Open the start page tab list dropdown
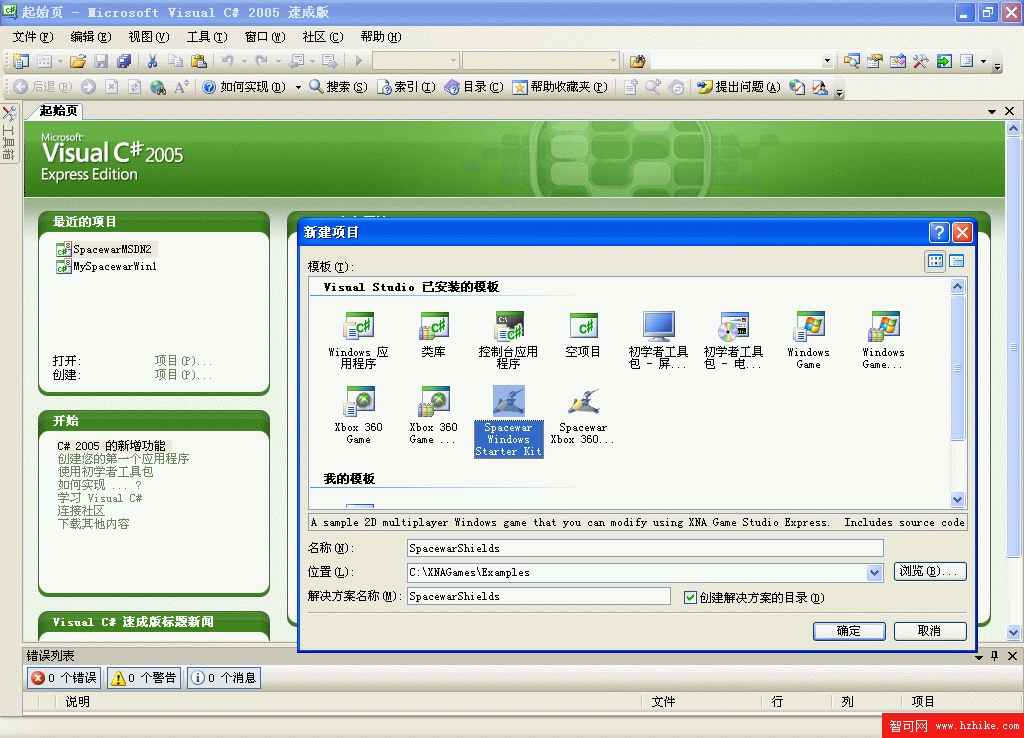The image size is (1024, 738). 992,111
